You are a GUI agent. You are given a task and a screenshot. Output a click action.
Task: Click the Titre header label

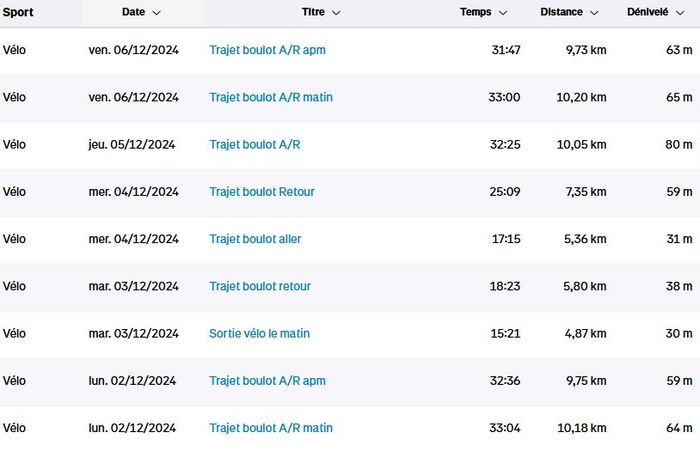coord(312,12)
